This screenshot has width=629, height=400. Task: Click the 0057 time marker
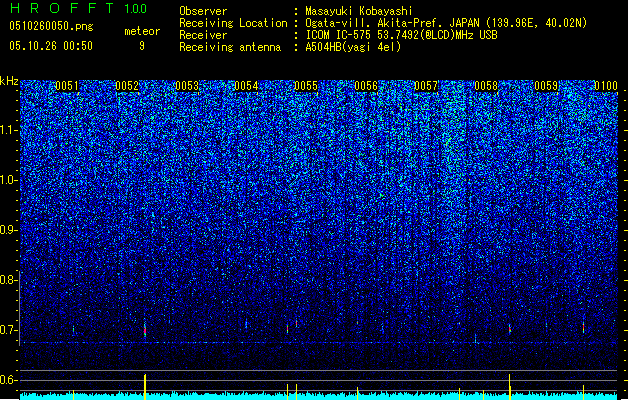pyautogui.click(x=426, y=86)
